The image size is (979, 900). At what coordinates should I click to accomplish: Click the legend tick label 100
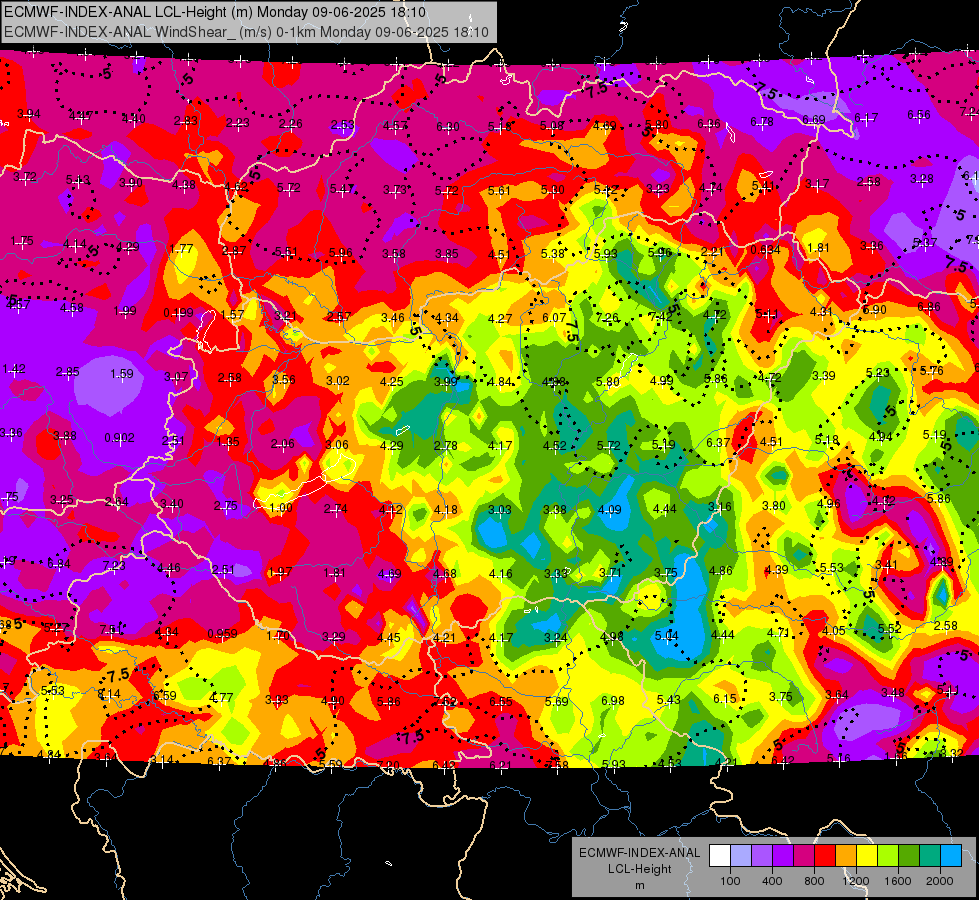[730, 881]
